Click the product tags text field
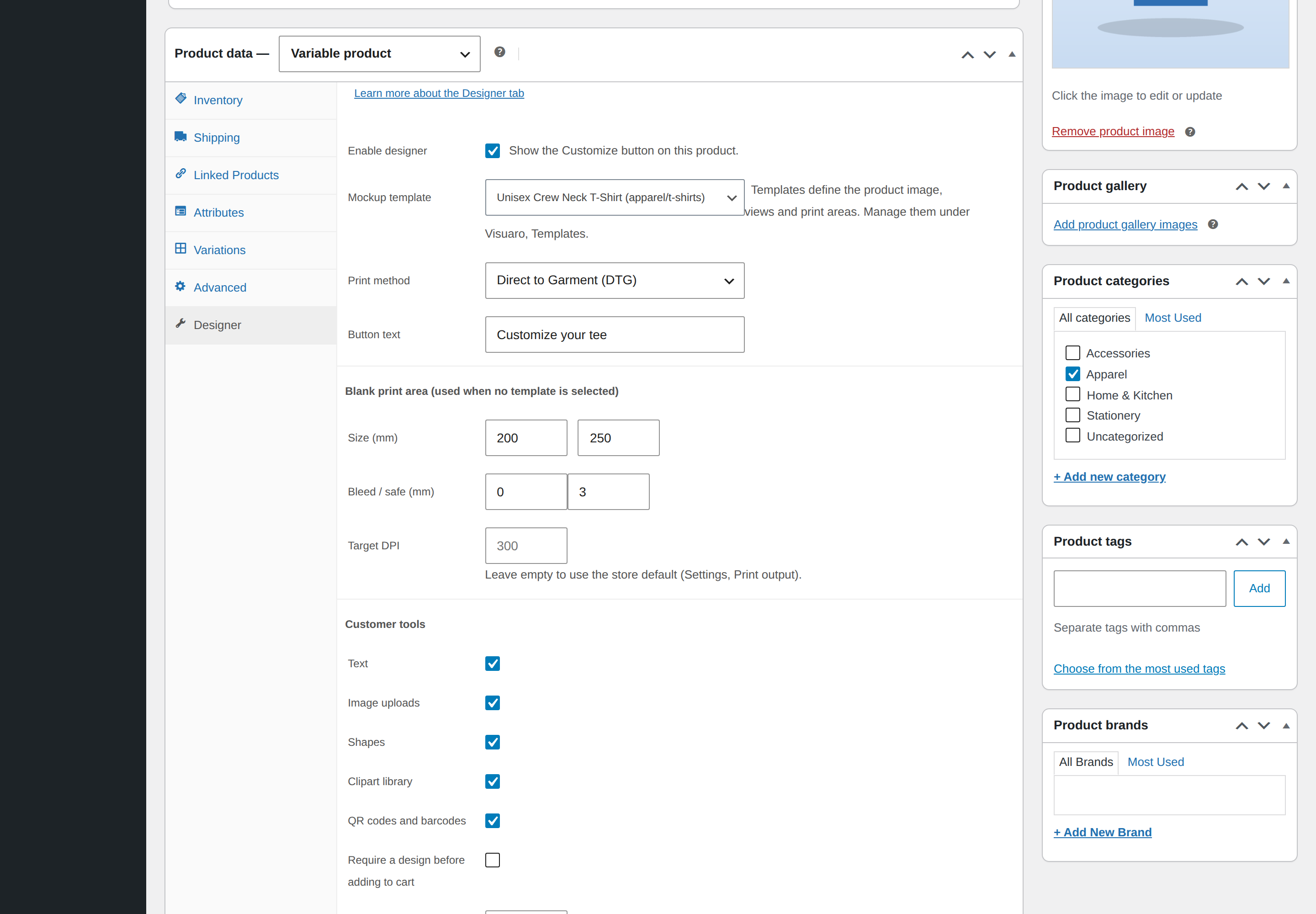The height and width of the screenshot is (914, 1316). click(x=1140, y=589)
